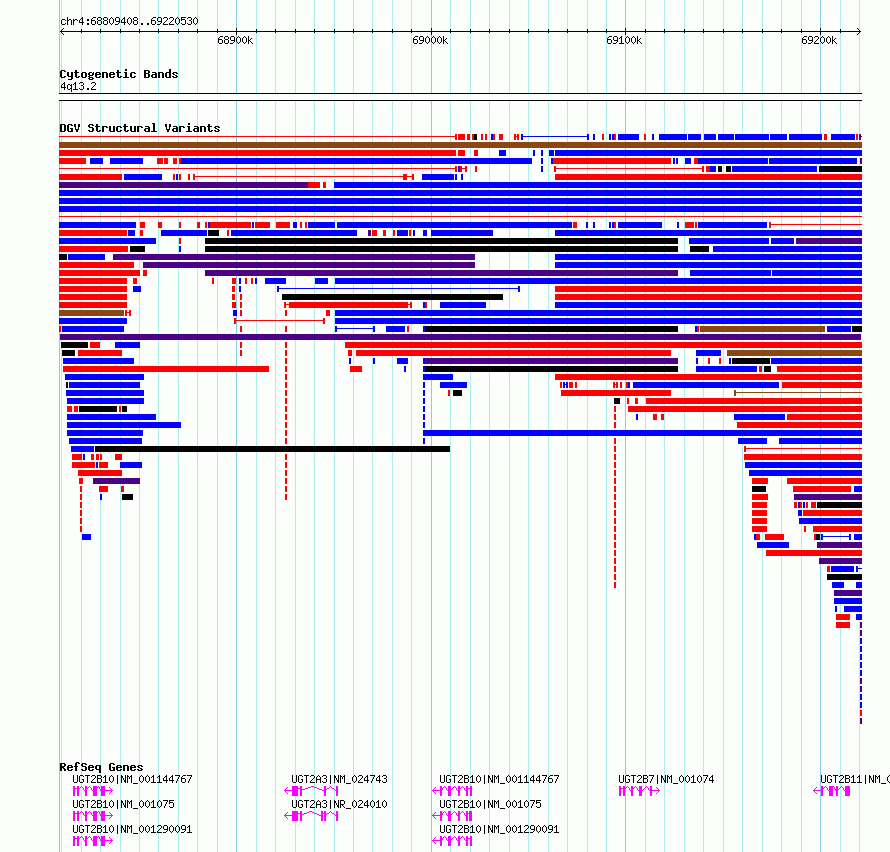Click the UGT2A3|NM_024743 gene label
Viewport: 890px width, 852px height.
point(339,779)
